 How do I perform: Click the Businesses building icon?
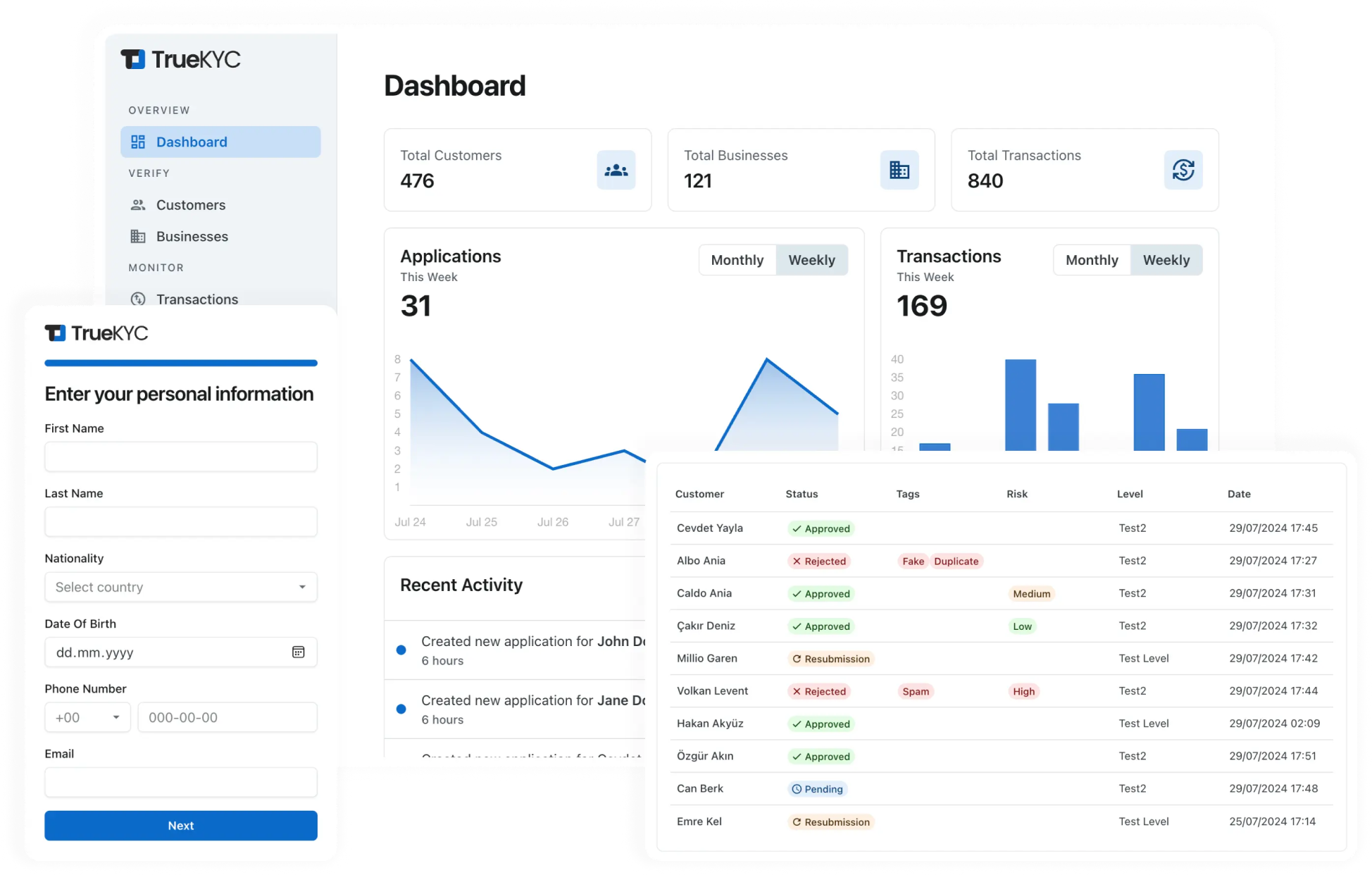tap(139, 236)
